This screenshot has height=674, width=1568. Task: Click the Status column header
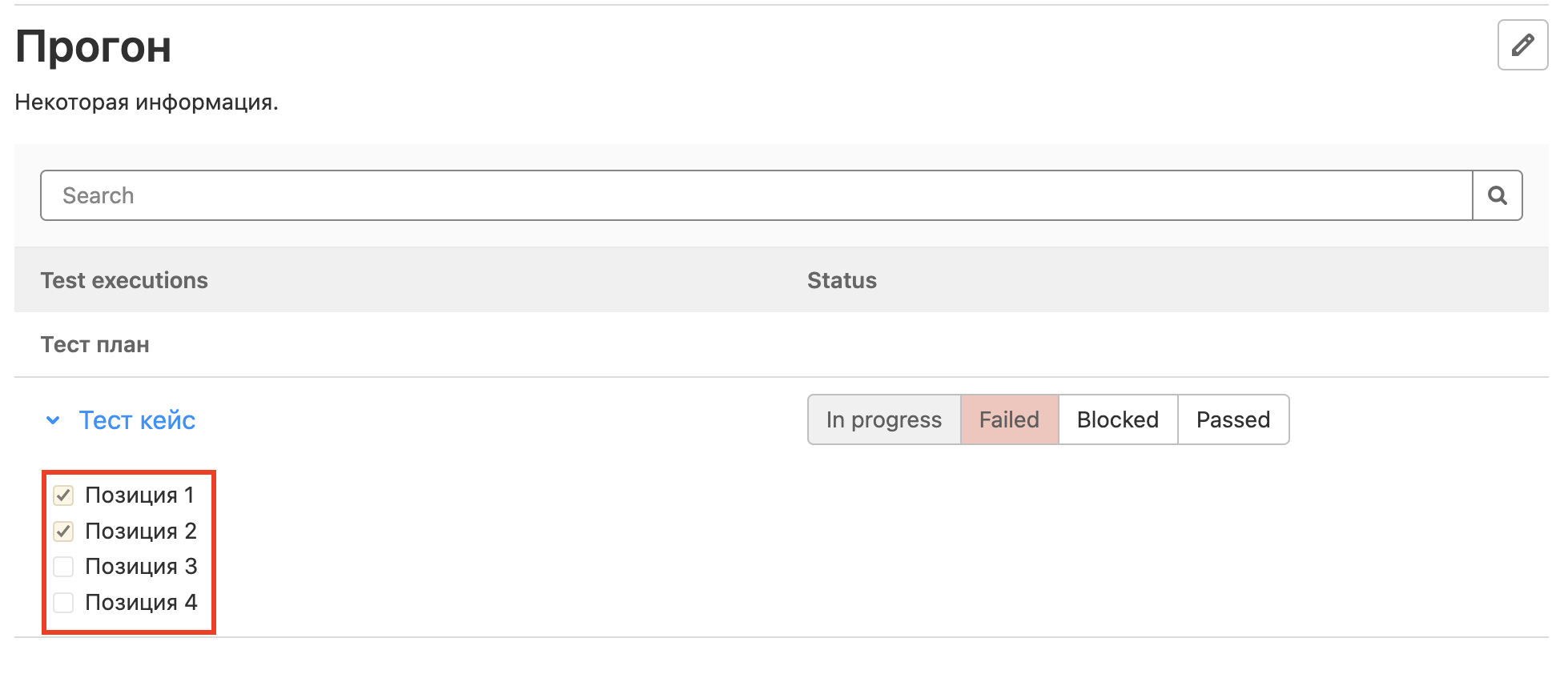pos(842,280)
